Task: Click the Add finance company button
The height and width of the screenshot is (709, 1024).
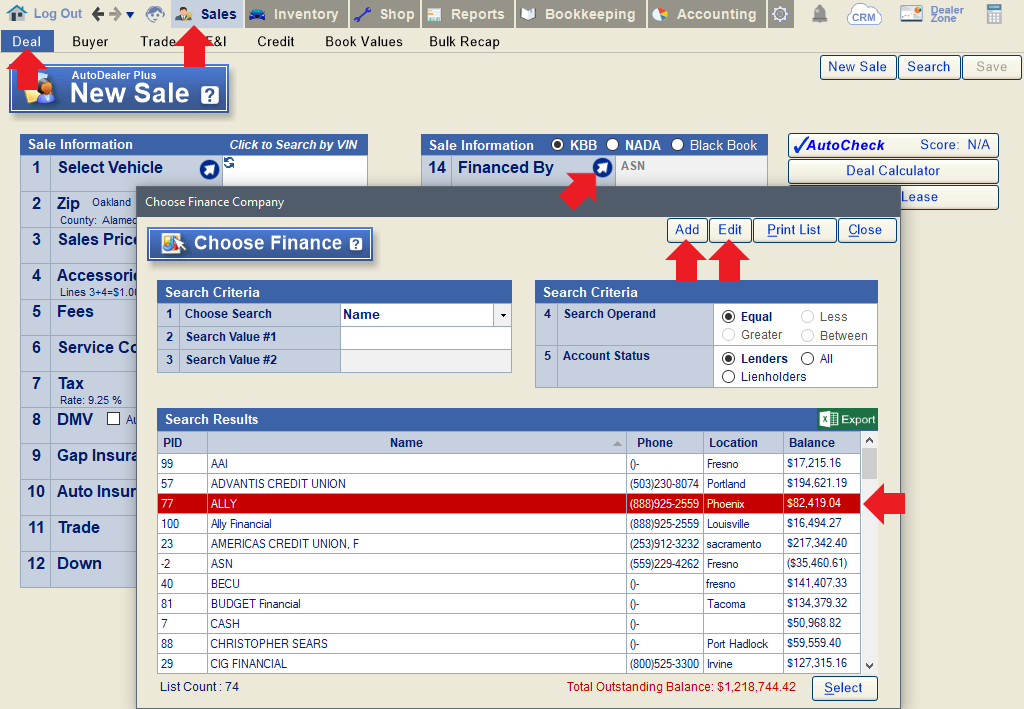Action: point(687,230)
